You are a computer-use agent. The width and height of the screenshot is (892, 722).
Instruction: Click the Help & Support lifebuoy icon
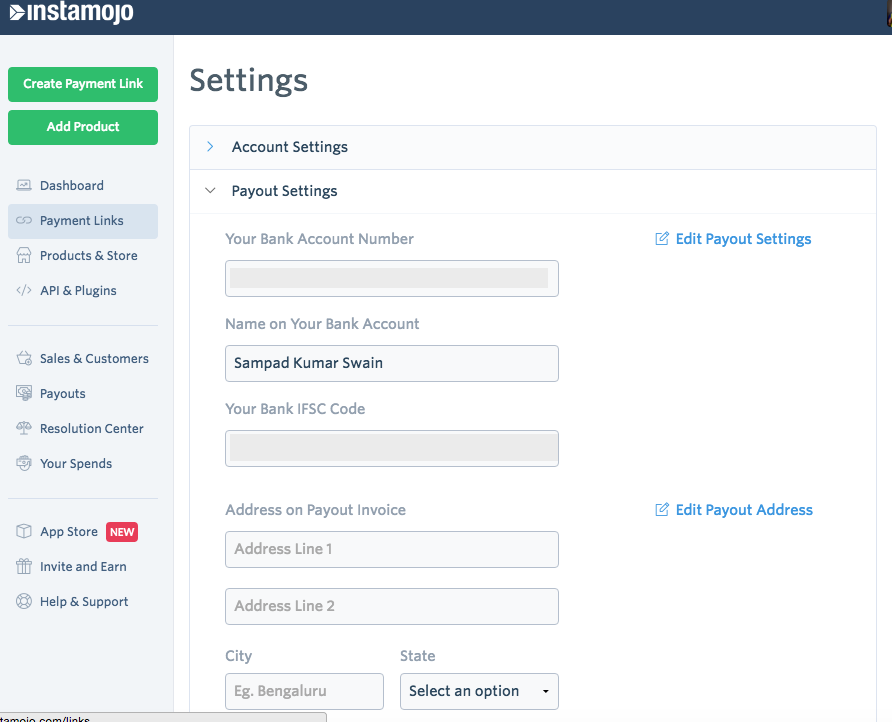[24, 602]
